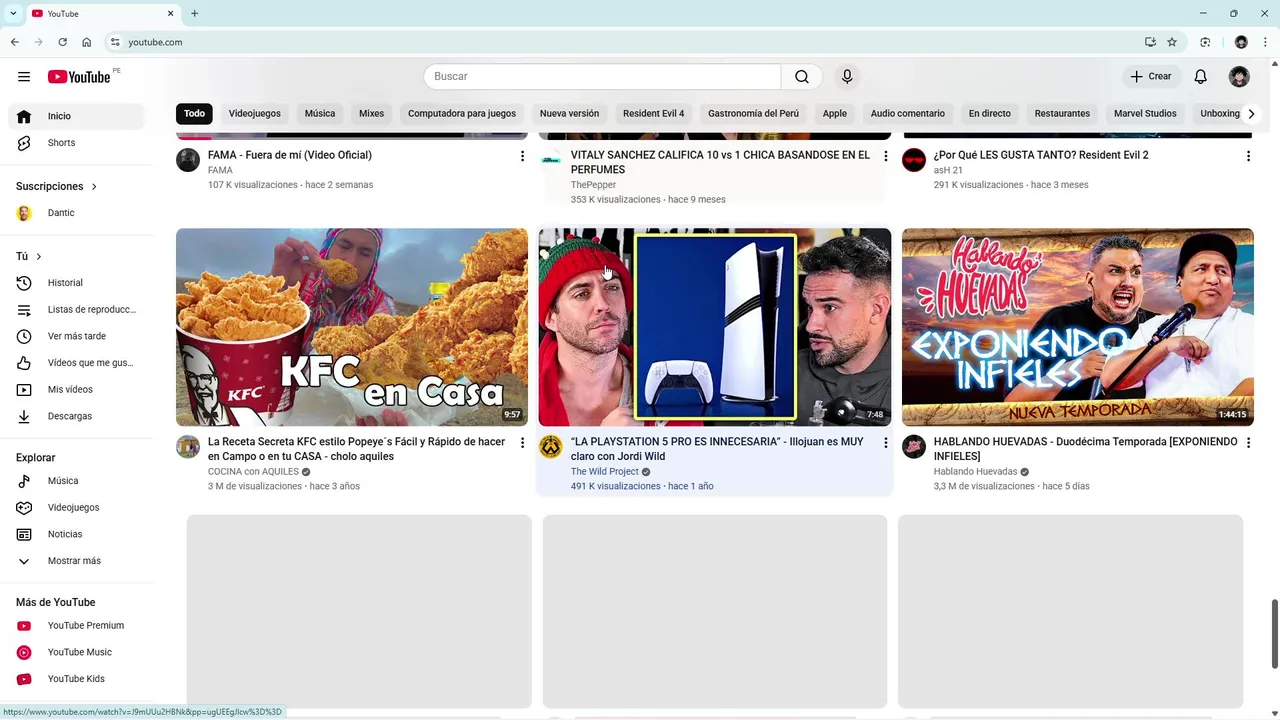Go to Inicio in sidebar
1280x720 pixels.
pos(76,116)
